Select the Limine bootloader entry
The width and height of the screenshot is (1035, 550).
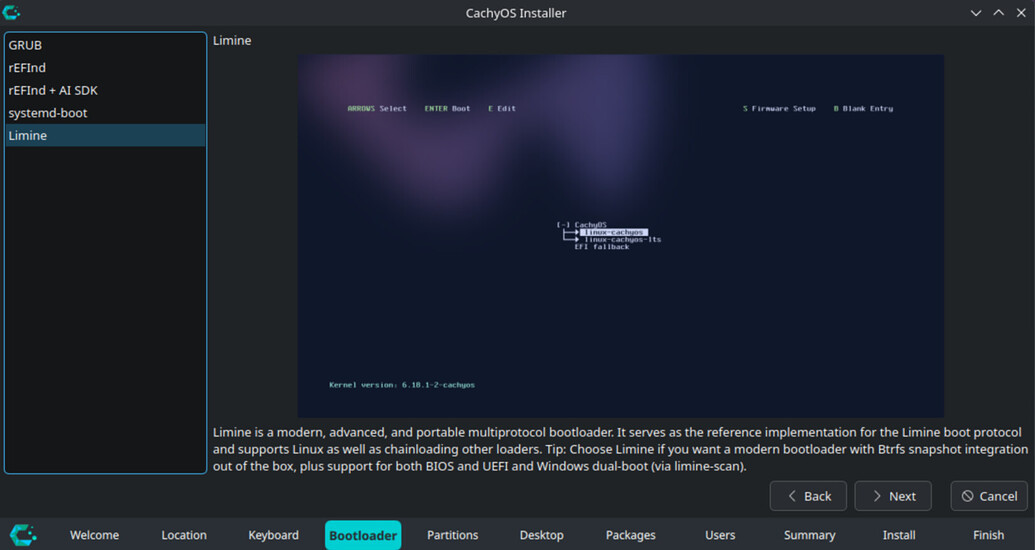pos(28,136)
